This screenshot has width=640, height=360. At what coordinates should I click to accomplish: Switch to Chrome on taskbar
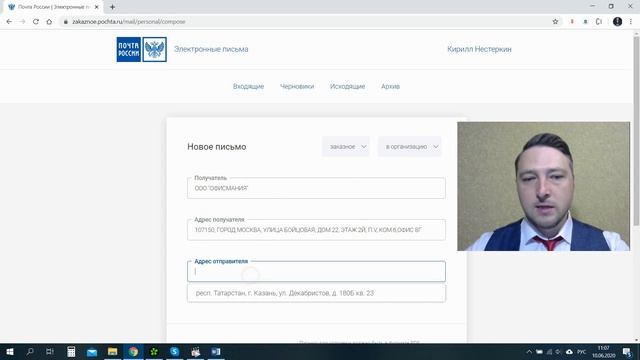click(133, 351)
